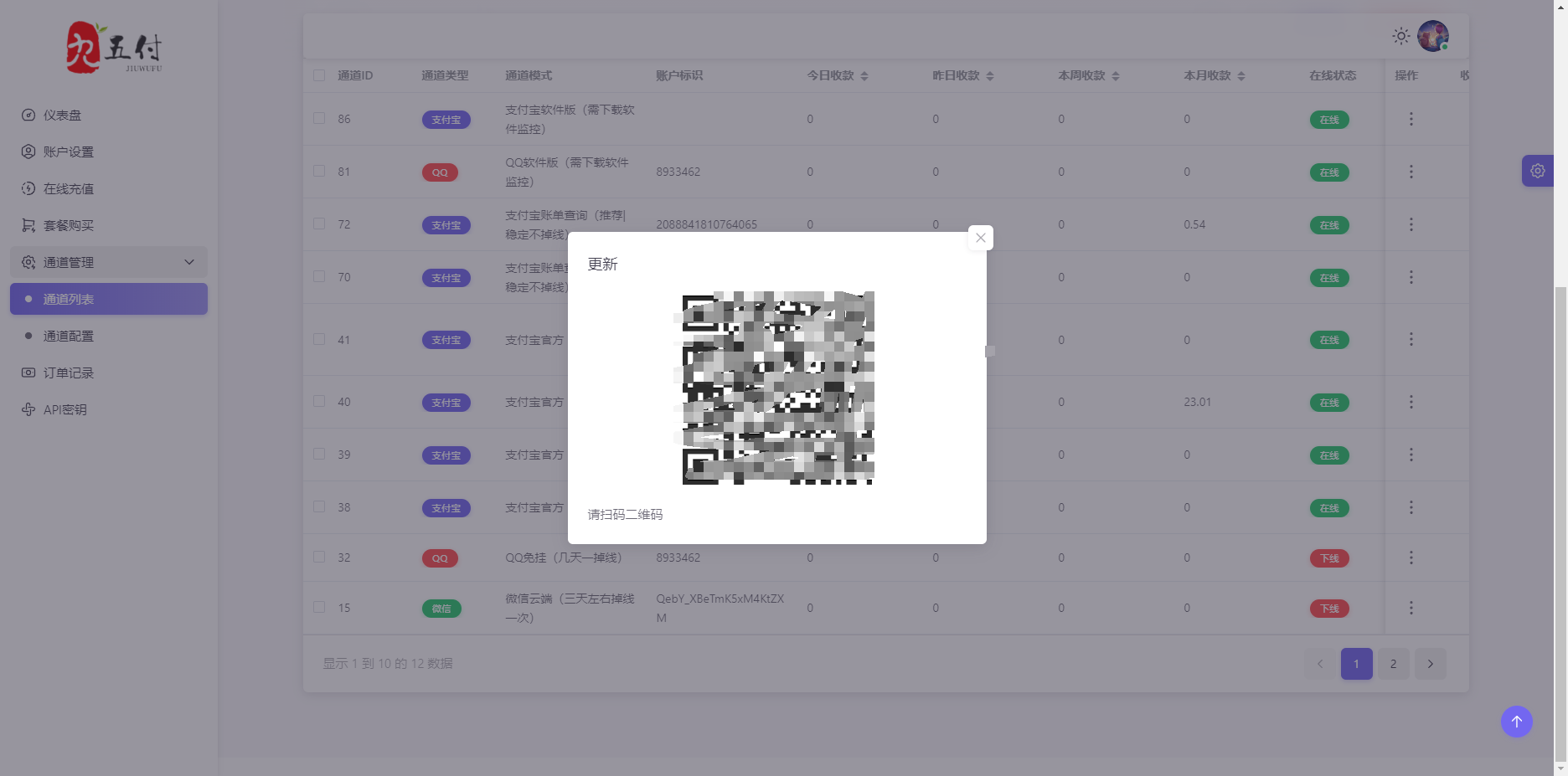Sort by 本月收款 column arrows

(x=1241, y=76)
